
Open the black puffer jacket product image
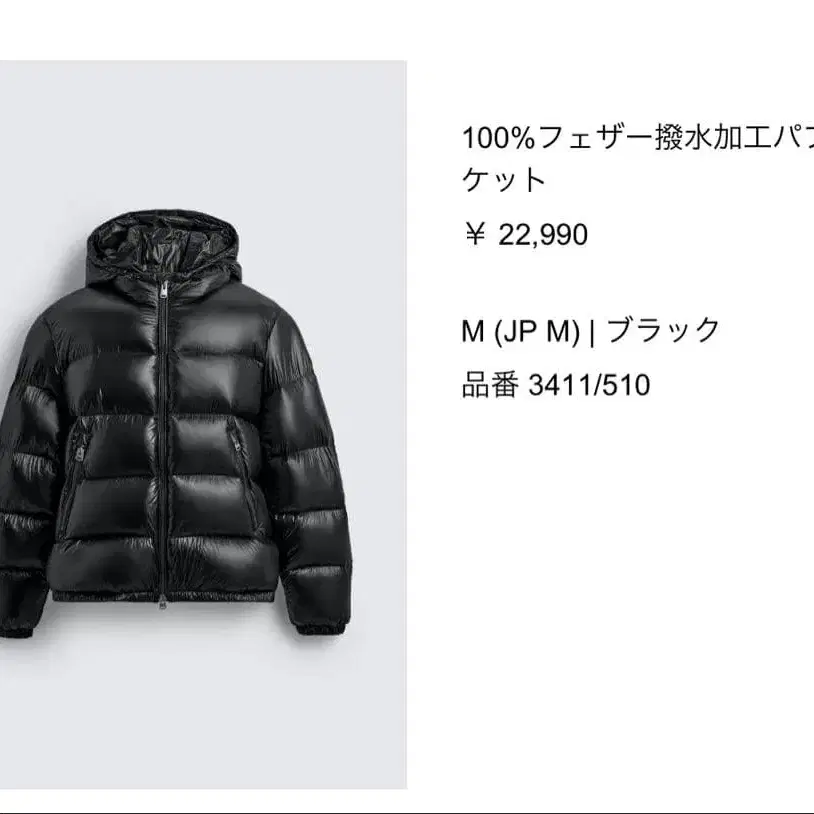pos(203,425)
